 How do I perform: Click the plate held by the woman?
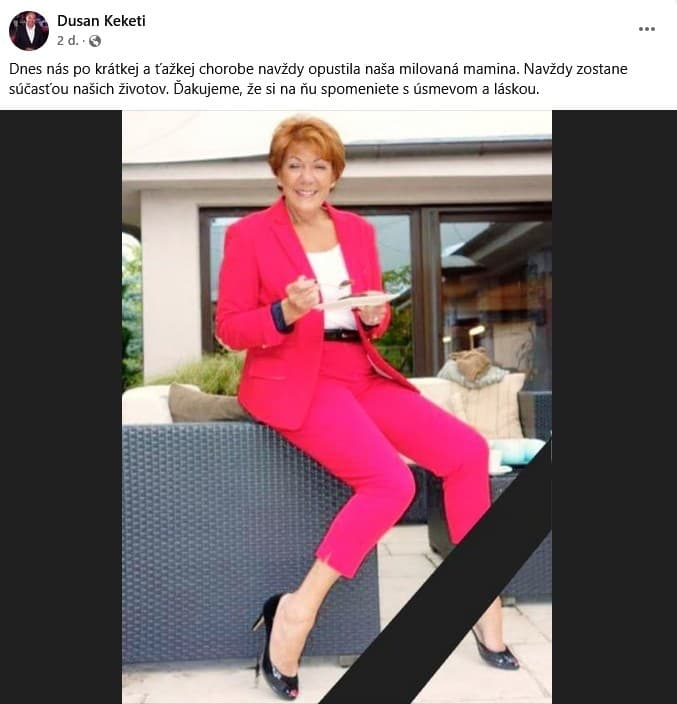pos(355,299)
